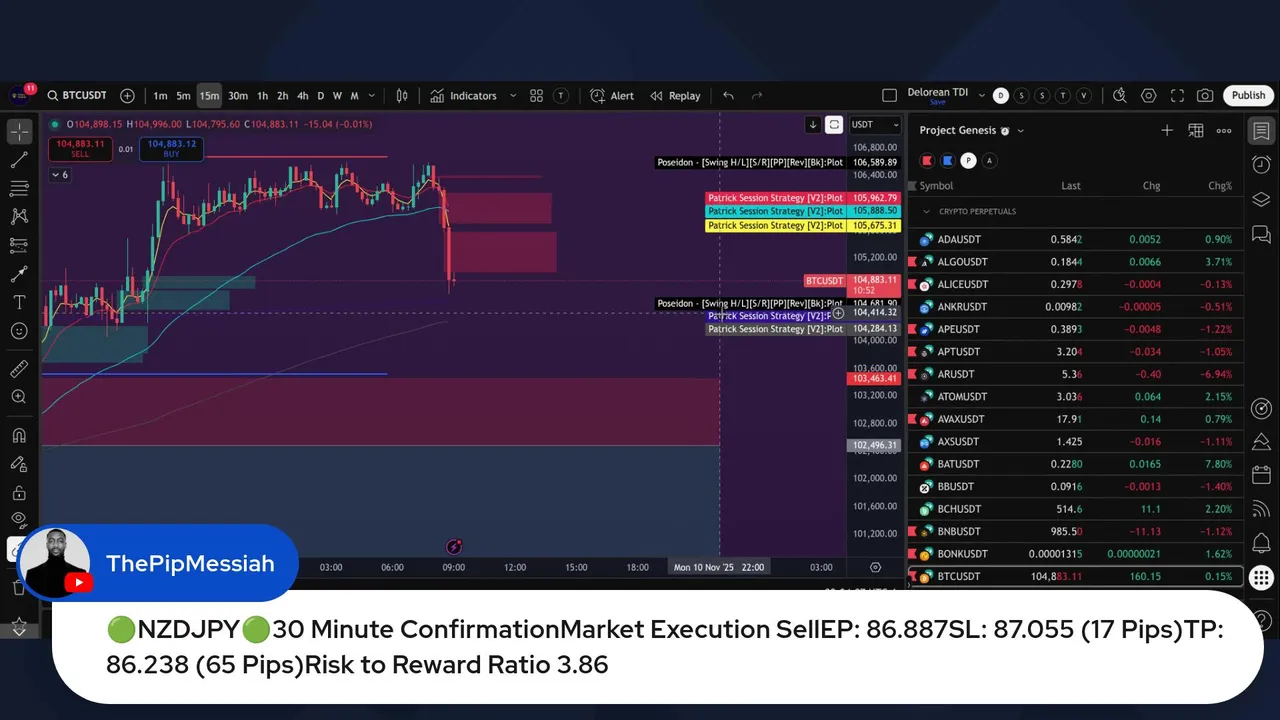Open the chats speech bubble panel
The width and height of the screenshot is (1280, 720).
(x=1261, y=234)
